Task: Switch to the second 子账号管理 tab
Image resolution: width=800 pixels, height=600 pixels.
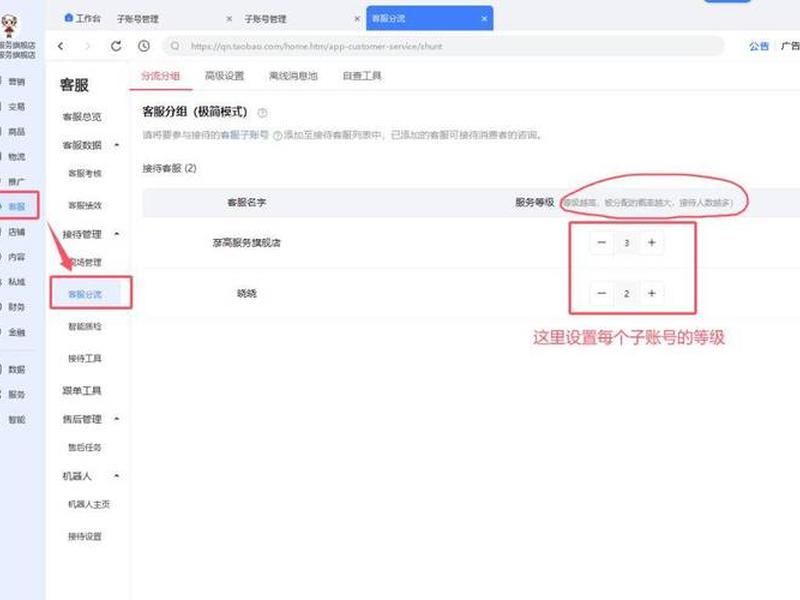Action: click(265, 19)
